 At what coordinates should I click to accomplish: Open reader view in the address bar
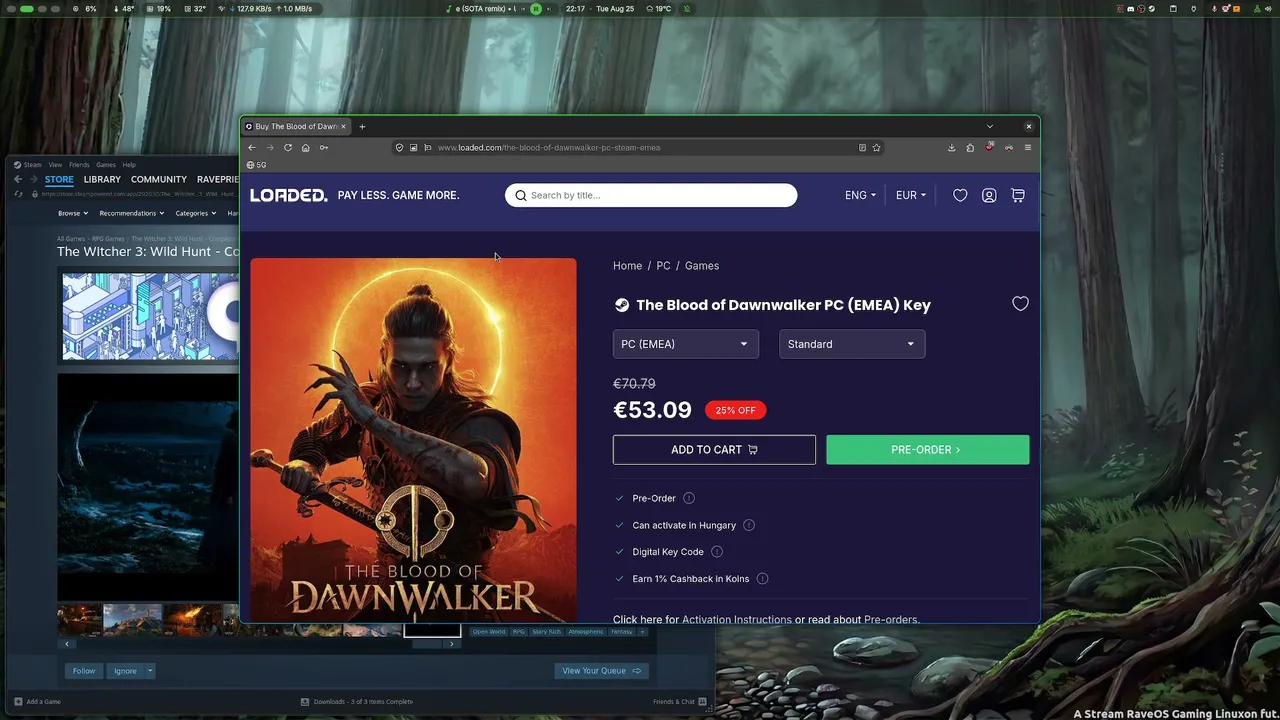pyautogui.click(x=862, y=148)
